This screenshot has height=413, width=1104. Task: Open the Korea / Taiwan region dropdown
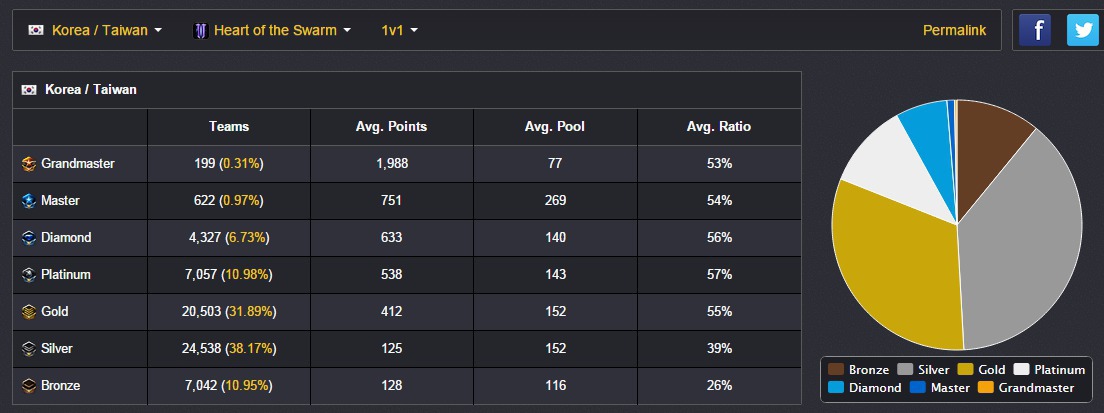click(x=95, y=30)
